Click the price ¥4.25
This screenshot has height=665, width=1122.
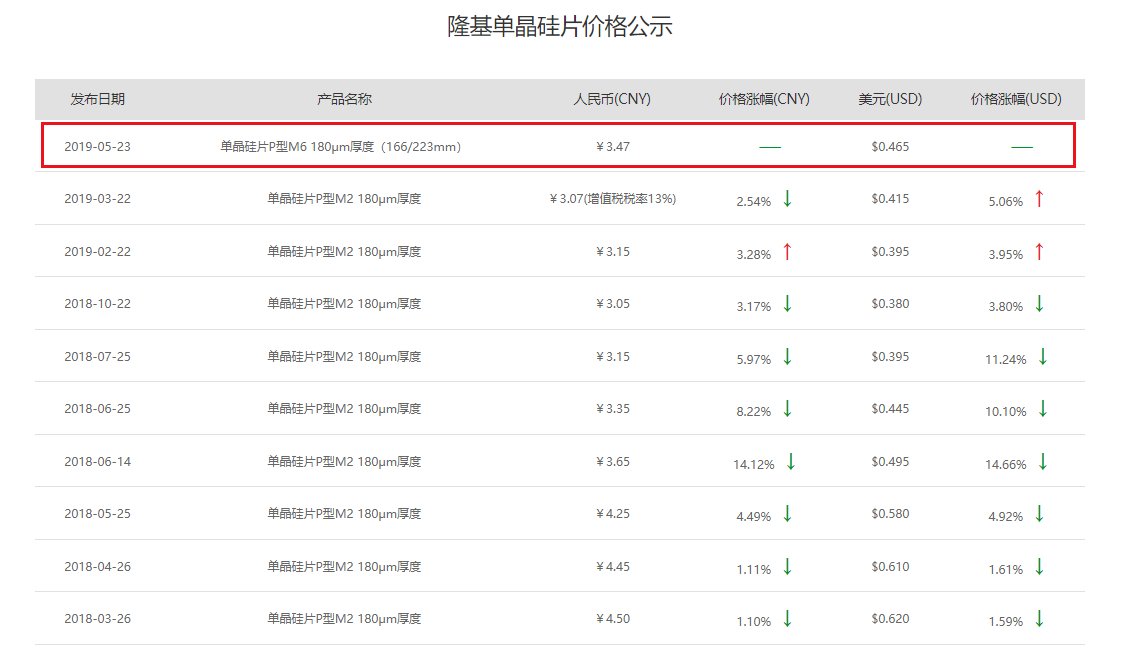(613, 514)
